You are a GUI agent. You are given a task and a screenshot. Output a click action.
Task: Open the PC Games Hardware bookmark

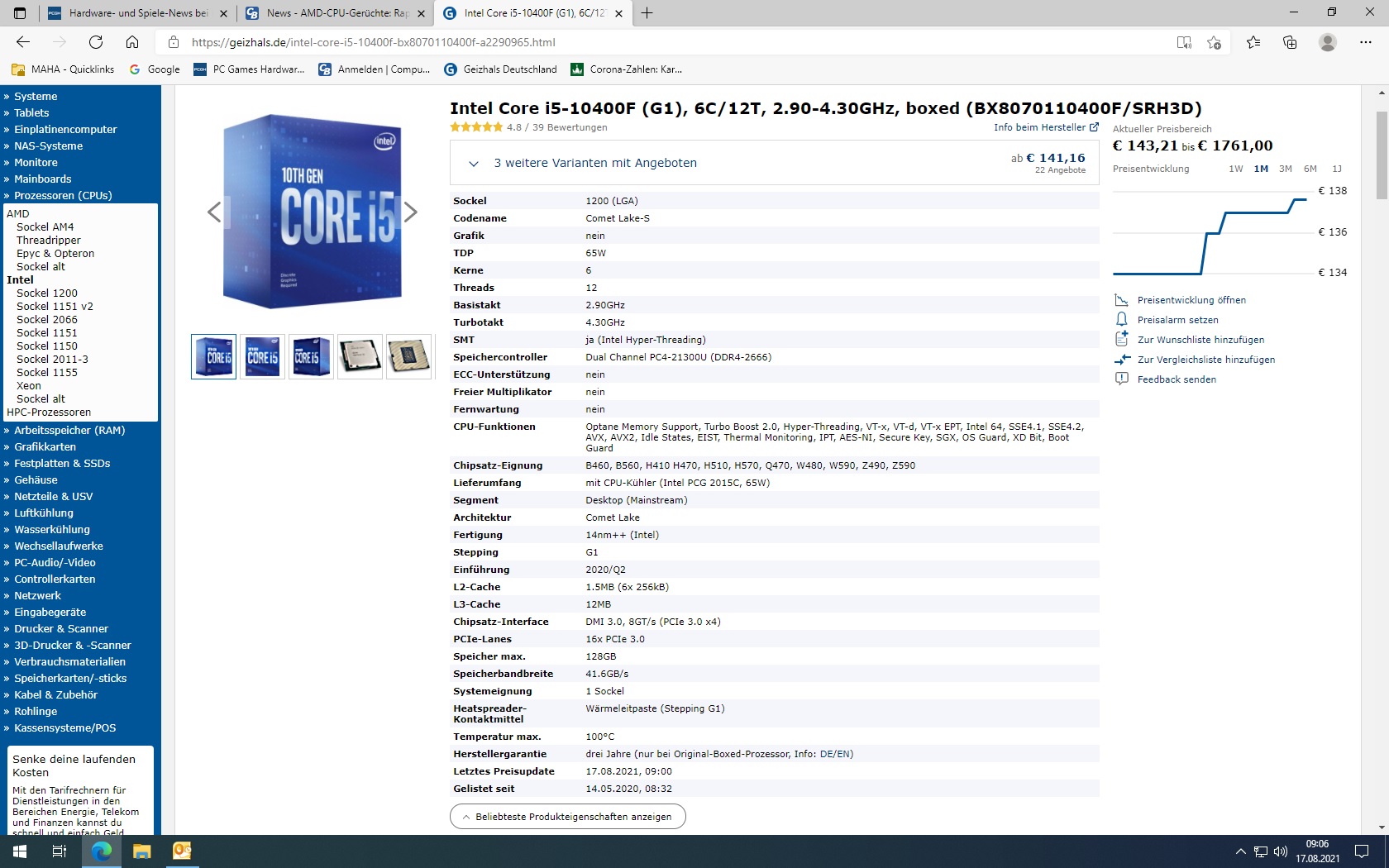(249, 69)
